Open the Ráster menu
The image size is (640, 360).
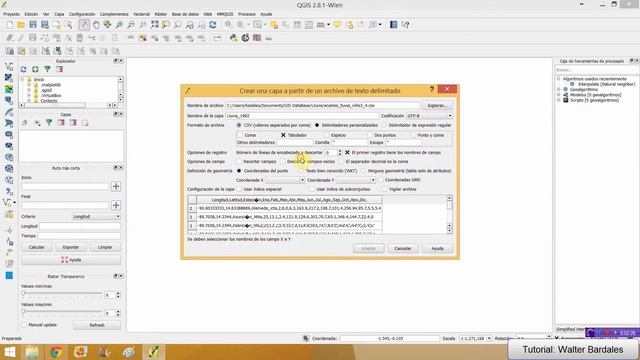pyautogui.click(x=160, y=14)
